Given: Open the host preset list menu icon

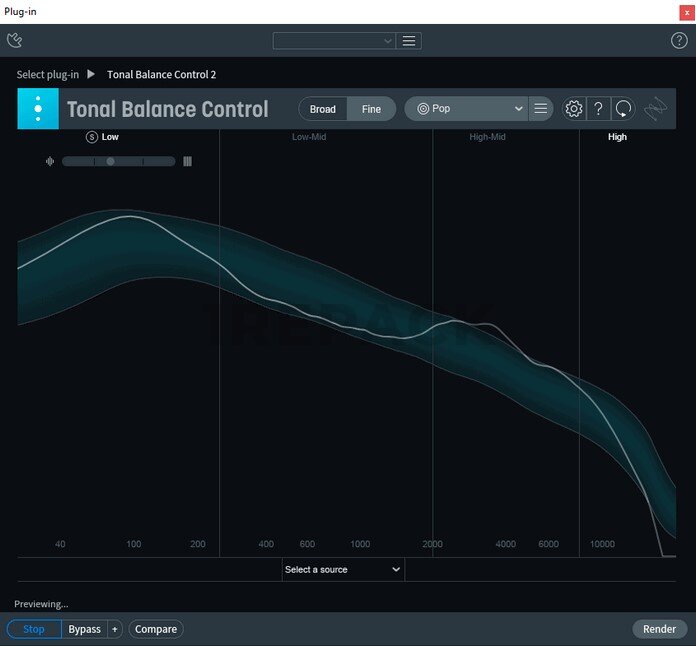Looking at the screenshot, I should pos(409,41).
